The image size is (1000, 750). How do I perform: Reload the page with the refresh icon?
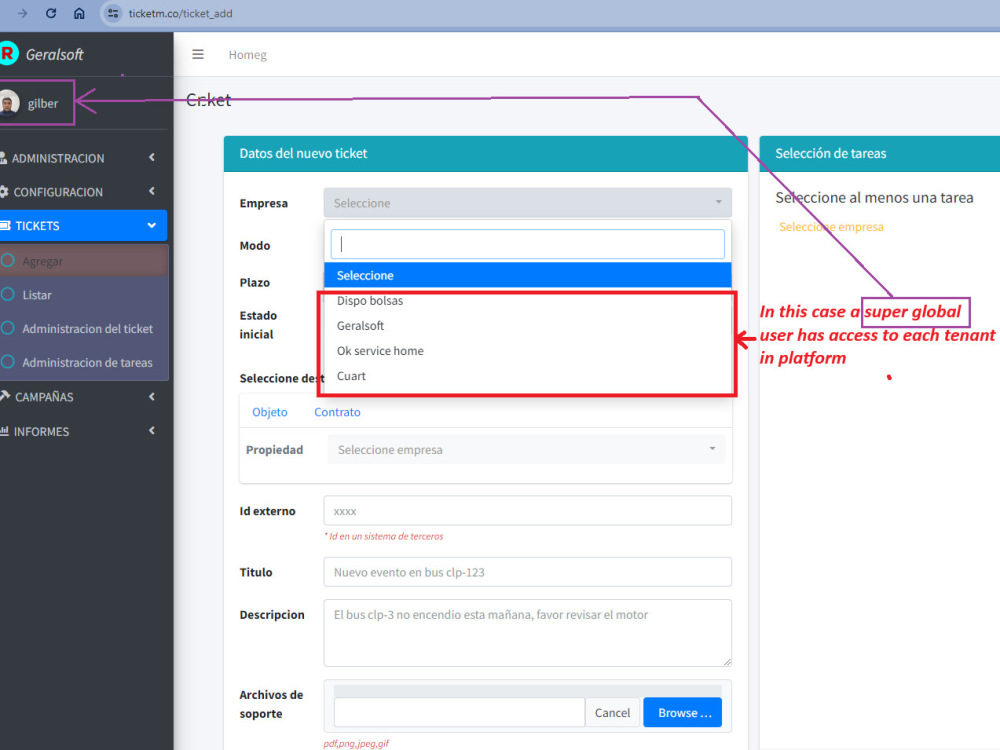tap(51, 13)
